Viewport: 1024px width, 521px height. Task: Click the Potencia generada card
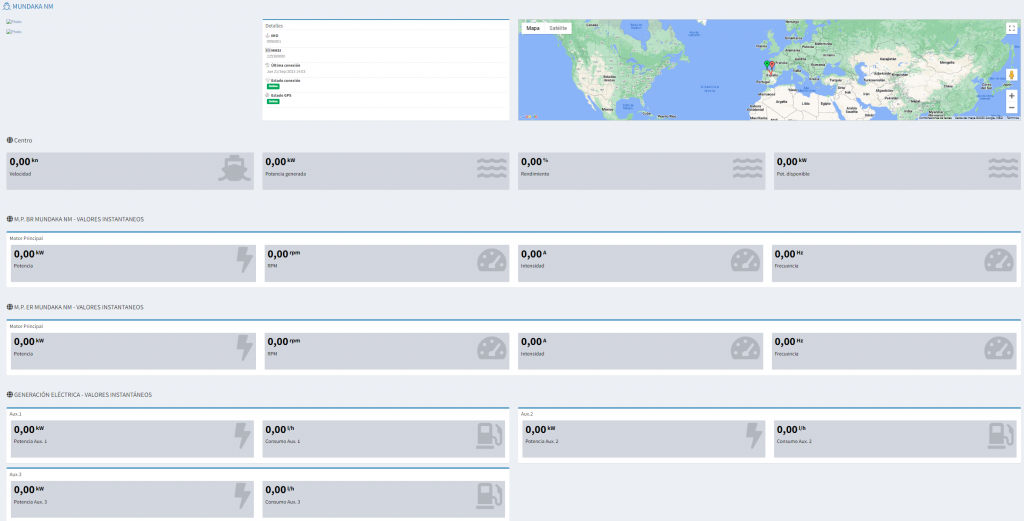[384, 171]
